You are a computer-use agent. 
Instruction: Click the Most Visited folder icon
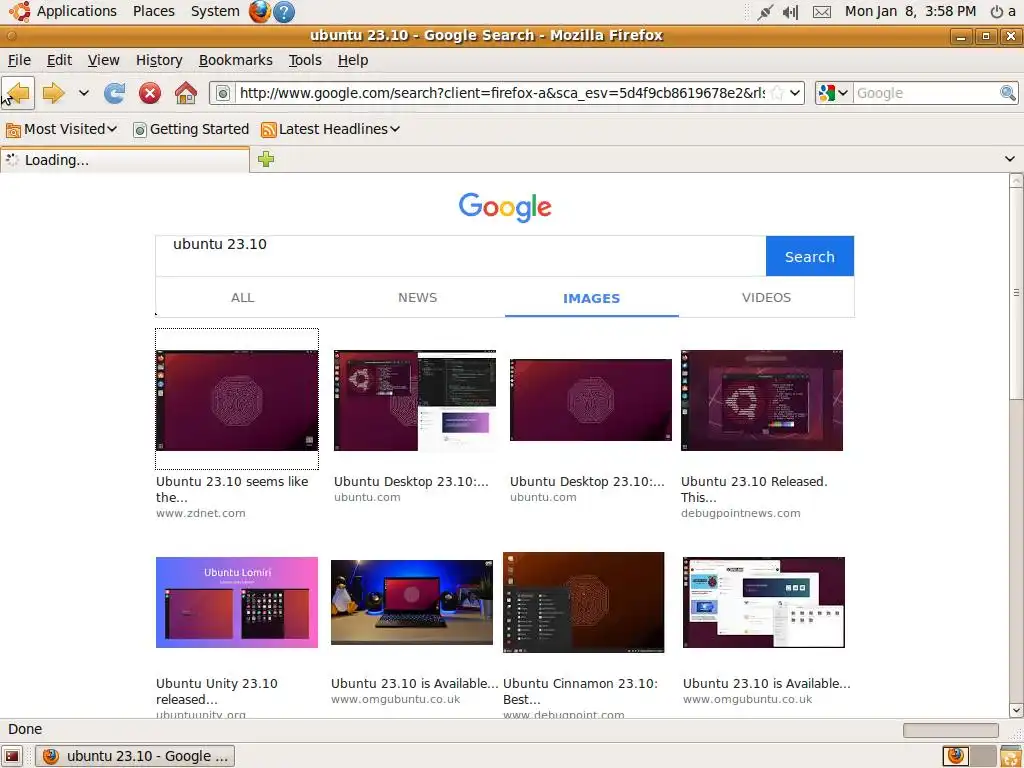pyautogui.click(x=13, y=130)
